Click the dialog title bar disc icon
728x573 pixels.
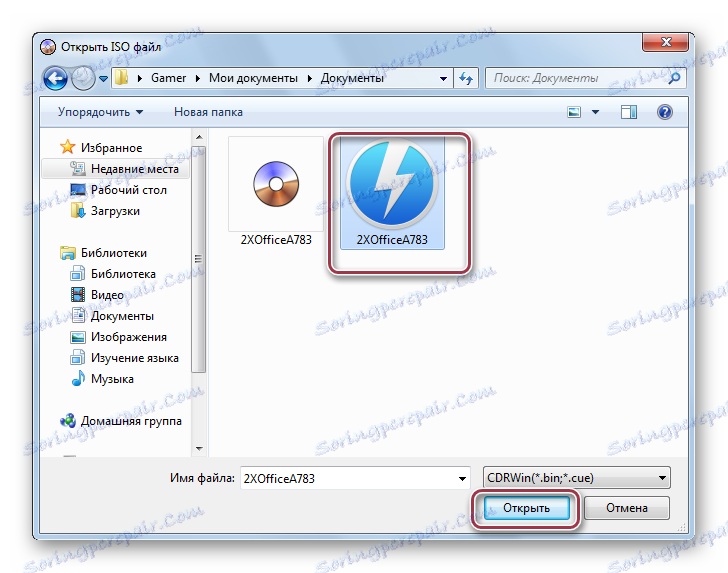48,47
